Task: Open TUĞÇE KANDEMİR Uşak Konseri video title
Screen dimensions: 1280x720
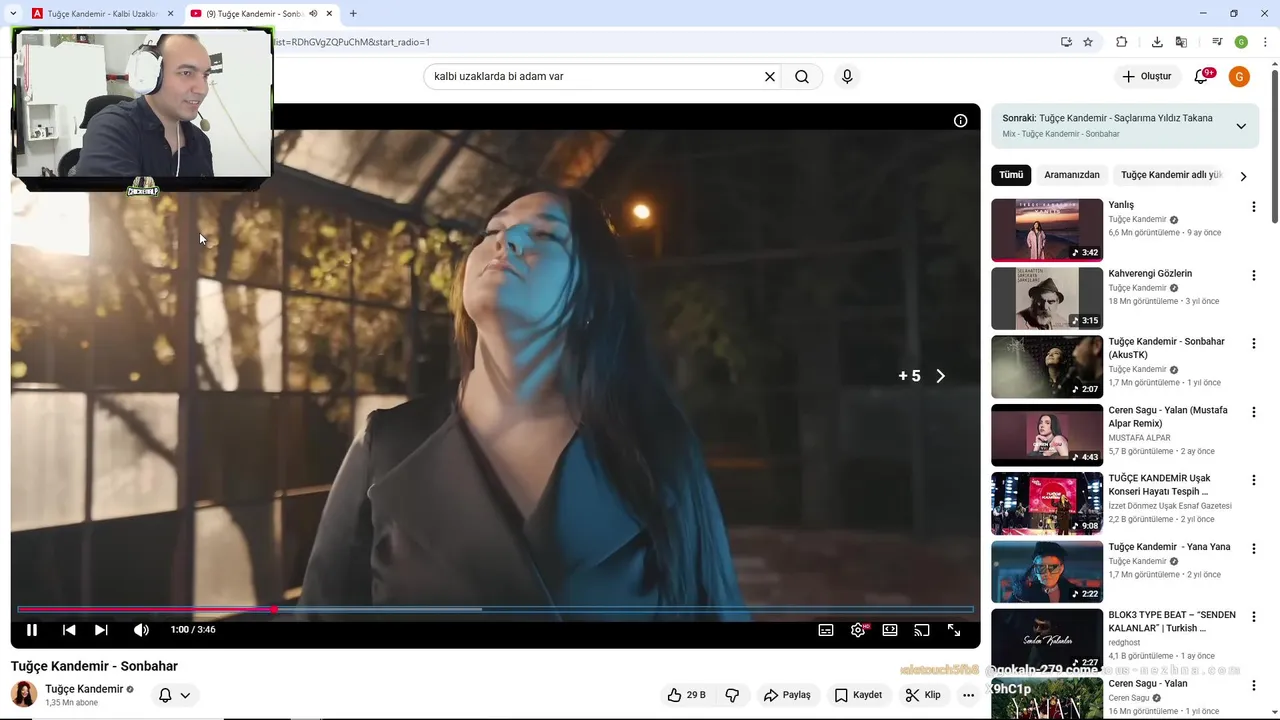Action: click(x=1159, y=485)
